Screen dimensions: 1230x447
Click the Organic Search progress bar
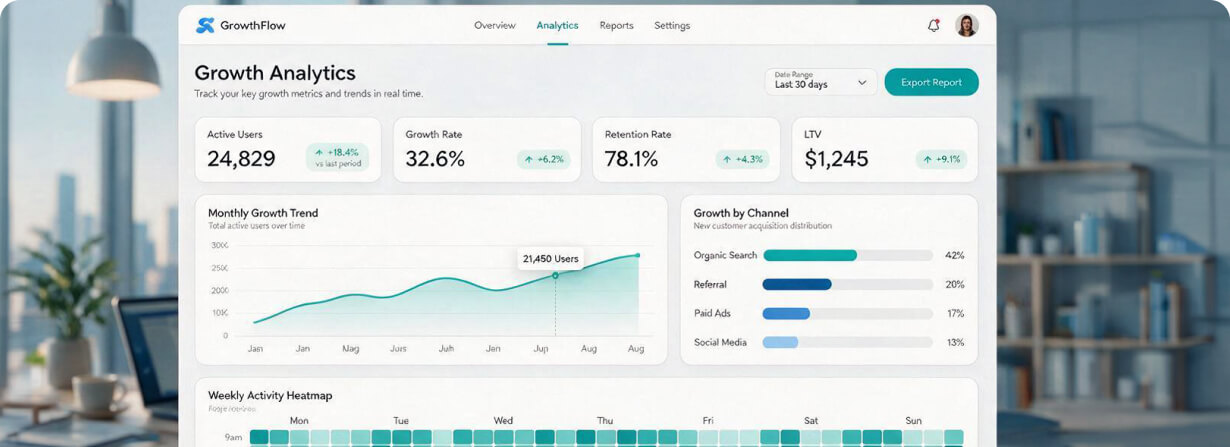[848, 255]
